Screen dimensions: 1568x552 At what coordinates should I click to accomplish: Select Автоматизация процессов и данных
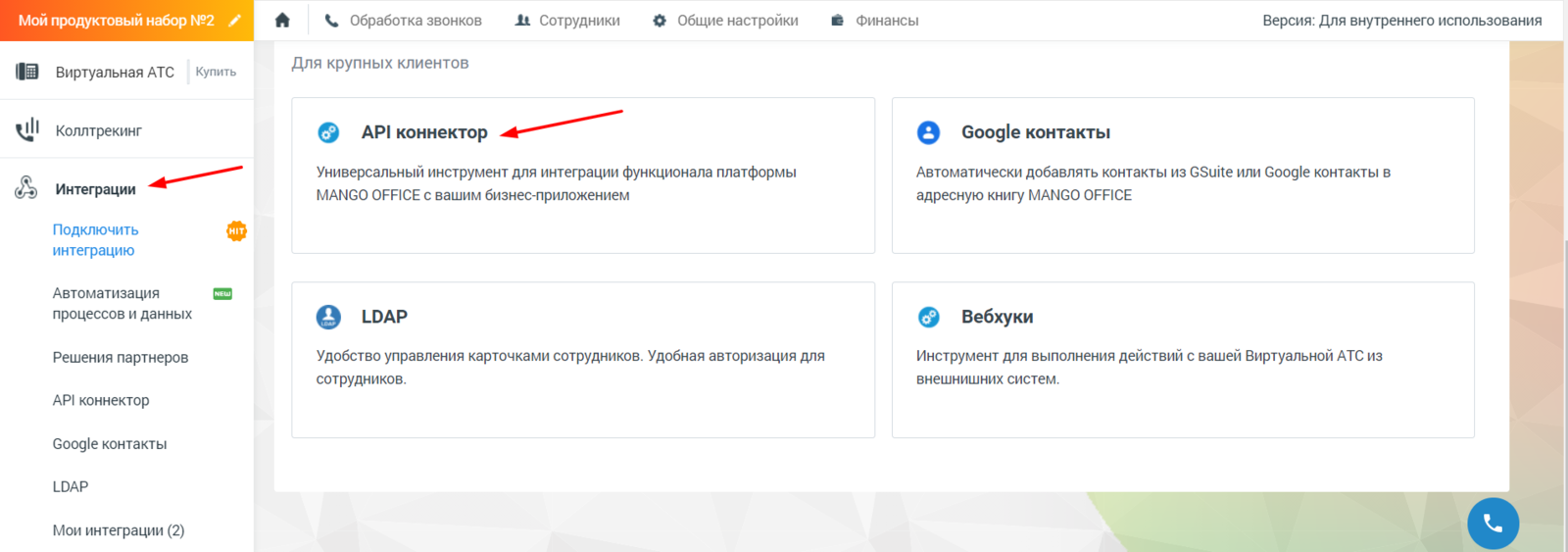click(x=122, y=303)
